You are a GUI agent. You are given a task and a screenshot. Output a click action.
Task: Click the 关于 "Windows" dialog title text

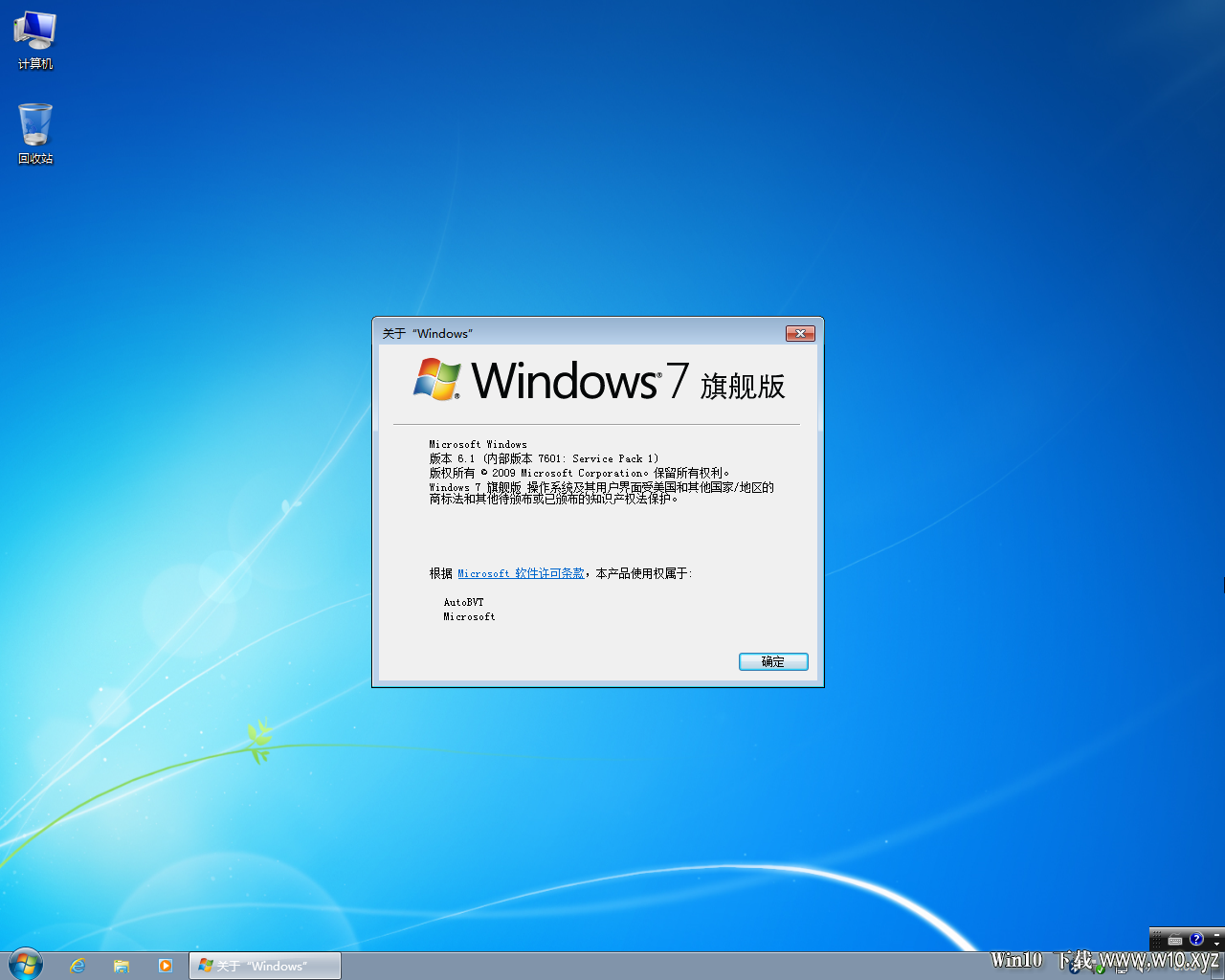(x=428, y=333)
